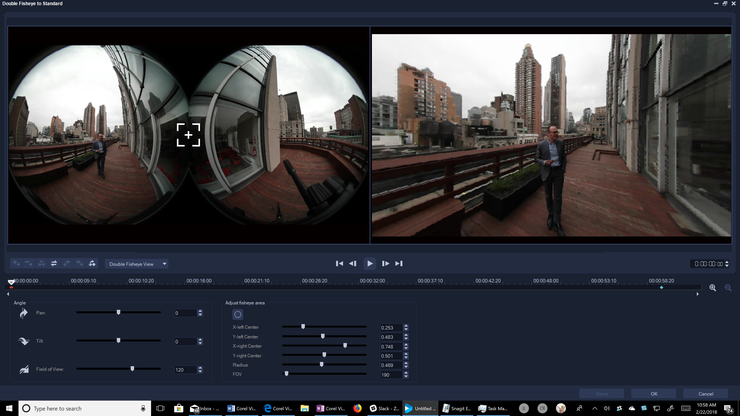This screenshot has height=416, width=740.
Task: Zoom in on the timeline ruler
Action: pyautogui.click(x=713, y=288)
